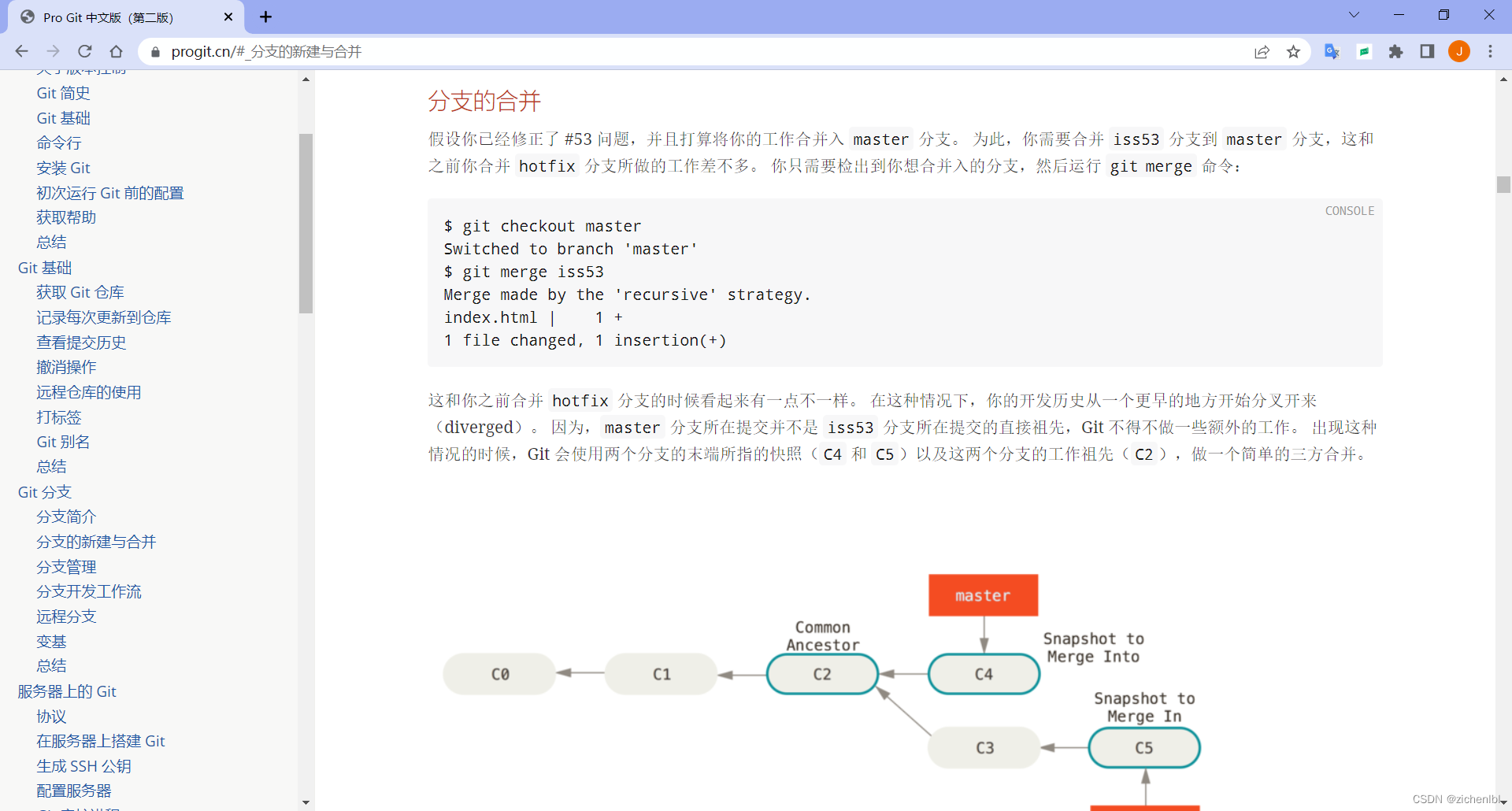This screenshot has height=811, width=1512.
Task: Open 服务器上的 Git chapter
Action: pyautogui.click(x=67, y=691)
